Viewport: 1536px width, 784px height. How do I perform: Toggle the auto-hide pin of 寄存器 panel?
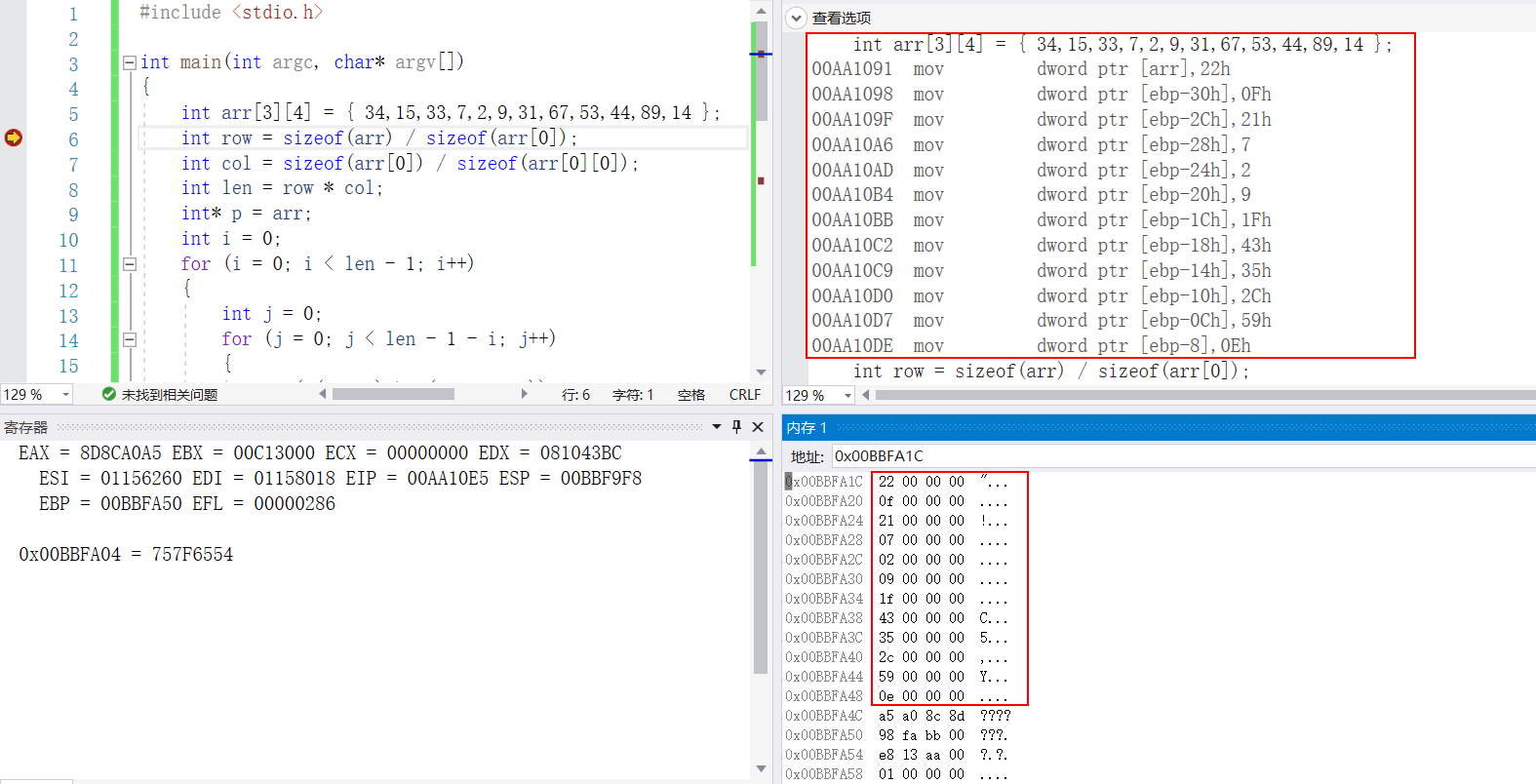click(737, 426)
